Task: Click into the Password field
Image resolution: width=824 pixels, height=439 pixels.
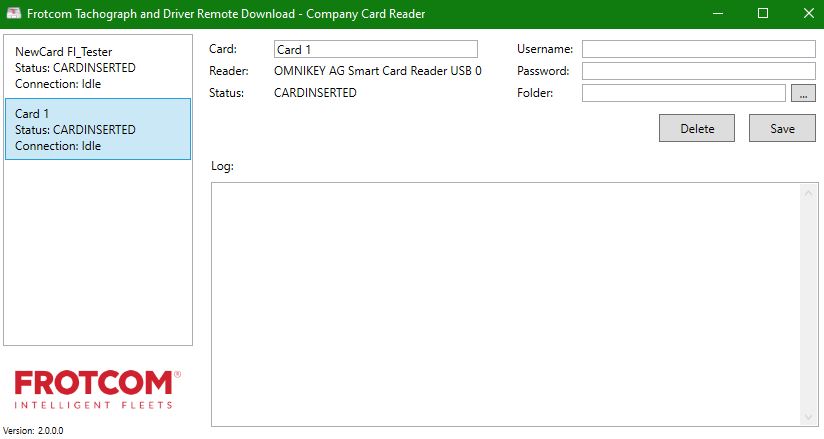Action: [x=698, y=71]
